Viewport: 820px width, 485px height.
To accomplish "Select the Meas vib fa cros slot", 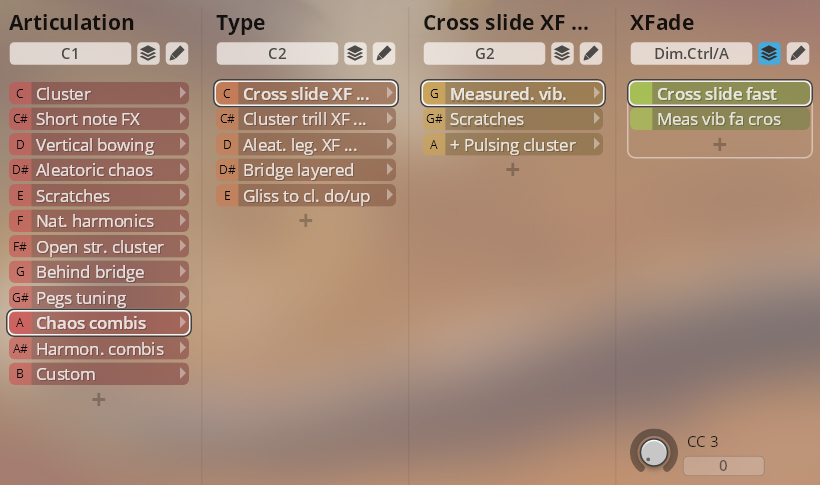I will point(720,119).
